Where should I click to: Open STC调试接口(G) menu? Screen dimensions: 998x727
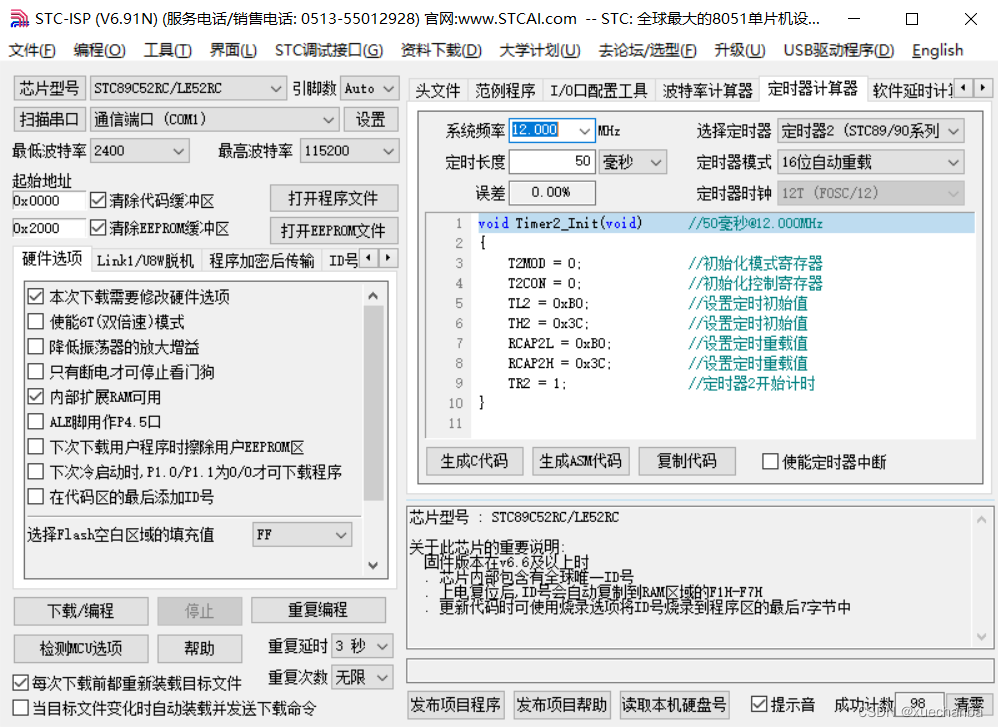328,50
